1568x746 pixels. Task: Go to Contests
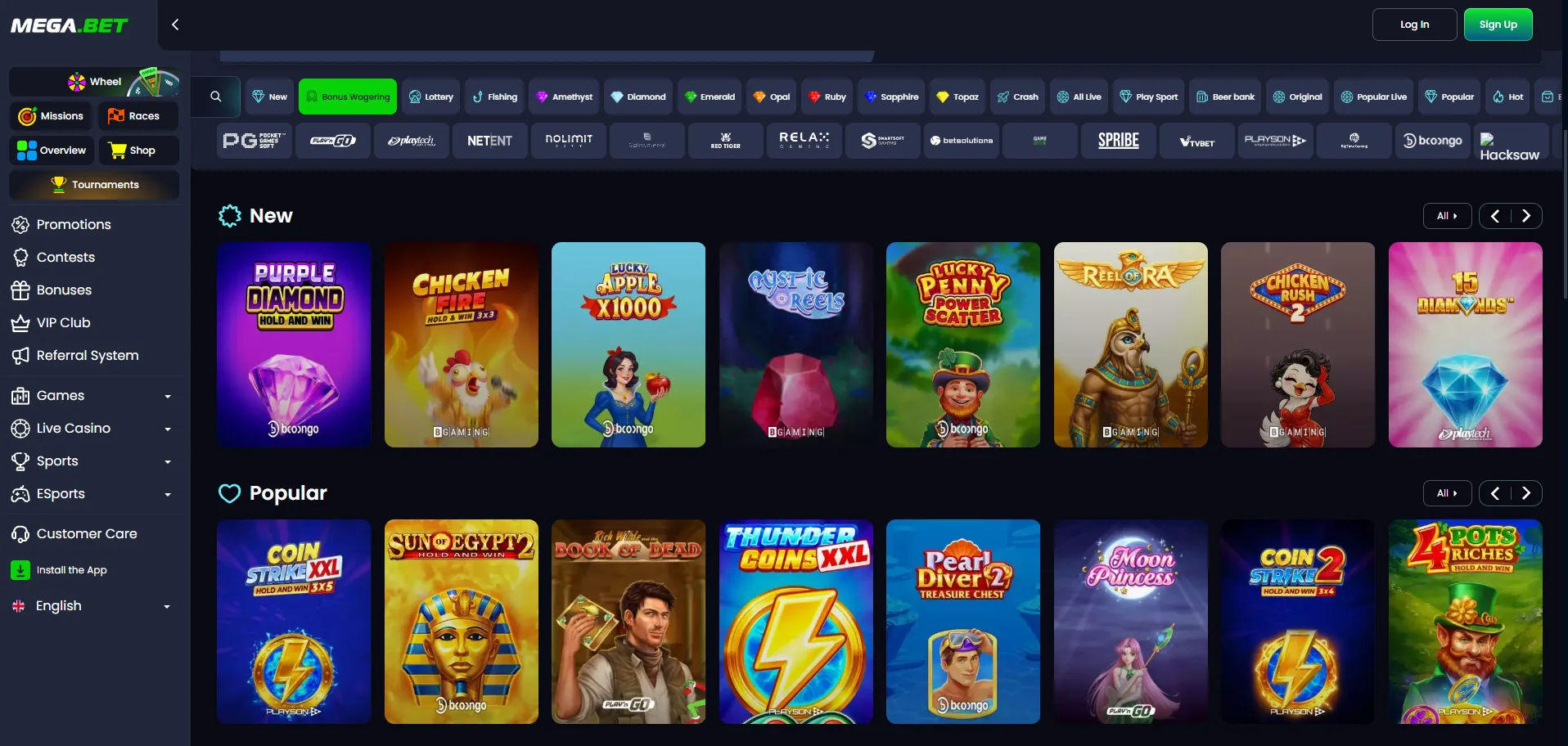pos(65,257)
